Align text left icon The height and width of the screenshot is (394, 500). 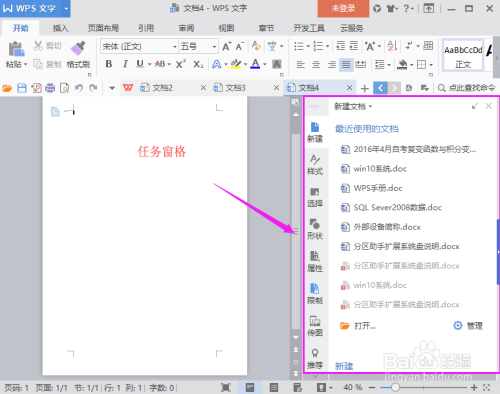tap(301, 64)
